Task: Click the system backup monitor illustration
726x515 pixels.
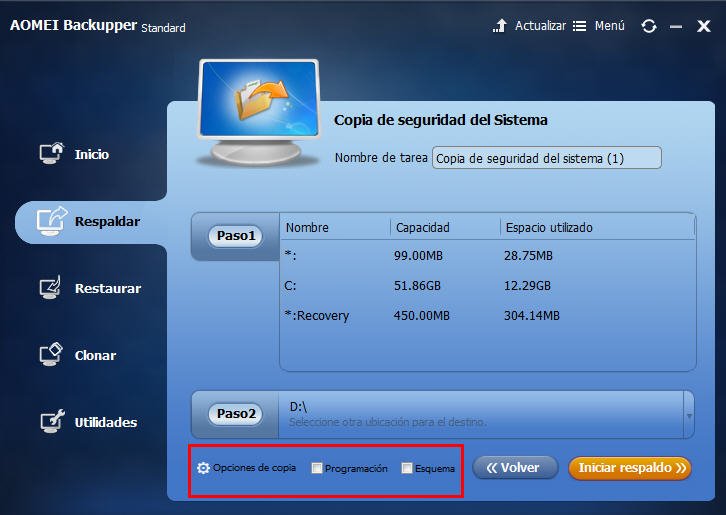Action: click(259, 111)
